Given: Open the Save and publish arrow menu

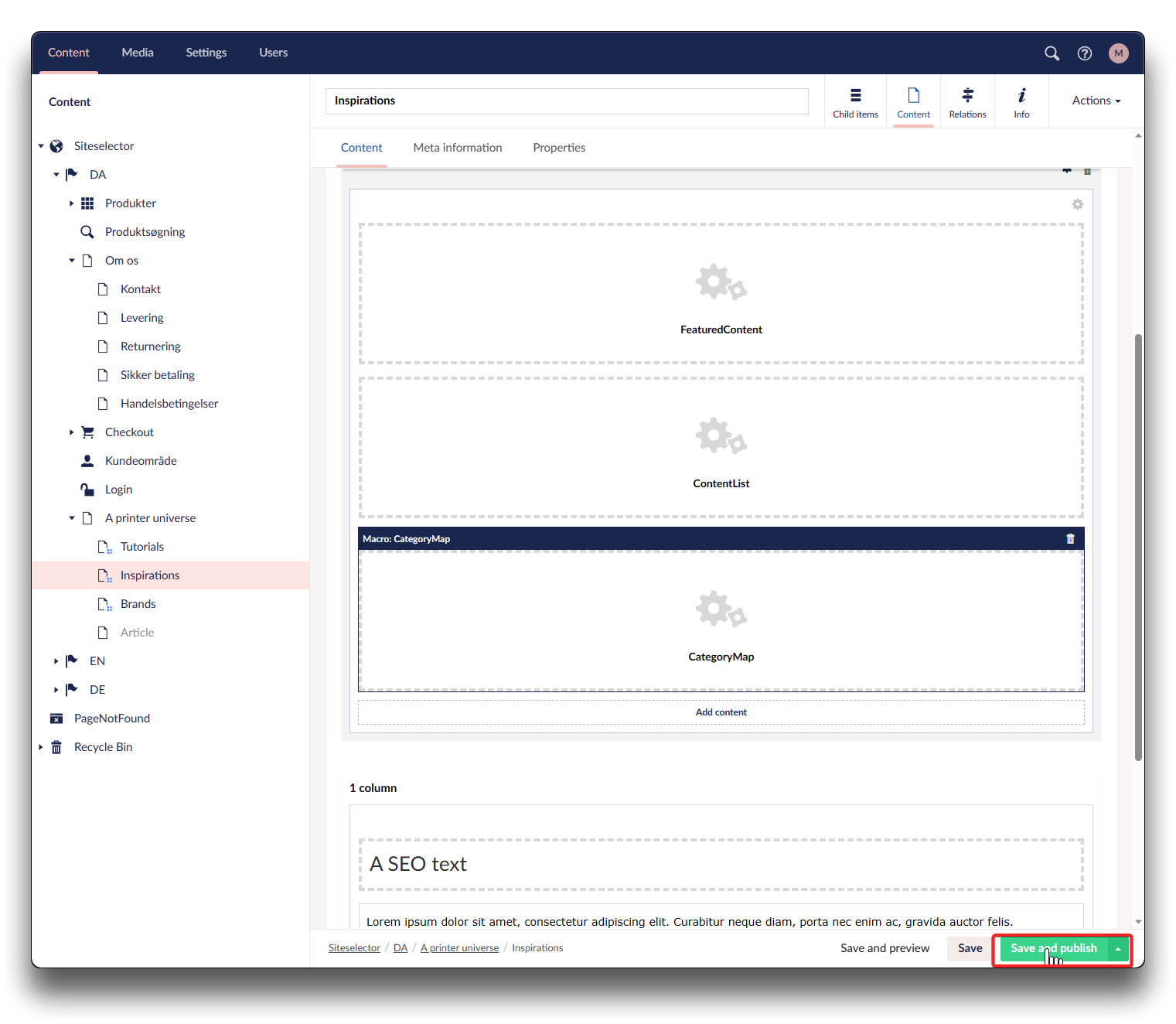Looking at the screenshot, I should coord(1118,949).
